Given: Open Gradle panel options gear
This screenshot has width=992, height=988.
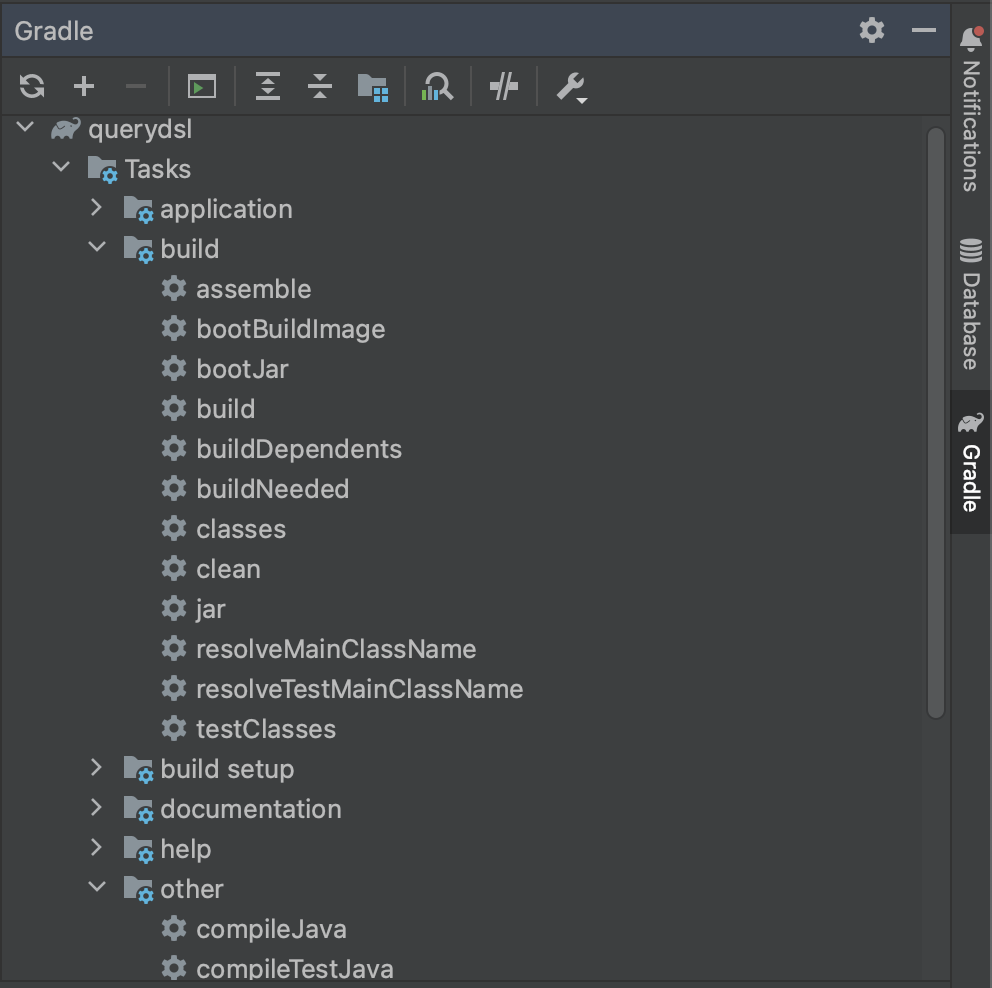Looking at the screenshot, I should click(871, 30).
